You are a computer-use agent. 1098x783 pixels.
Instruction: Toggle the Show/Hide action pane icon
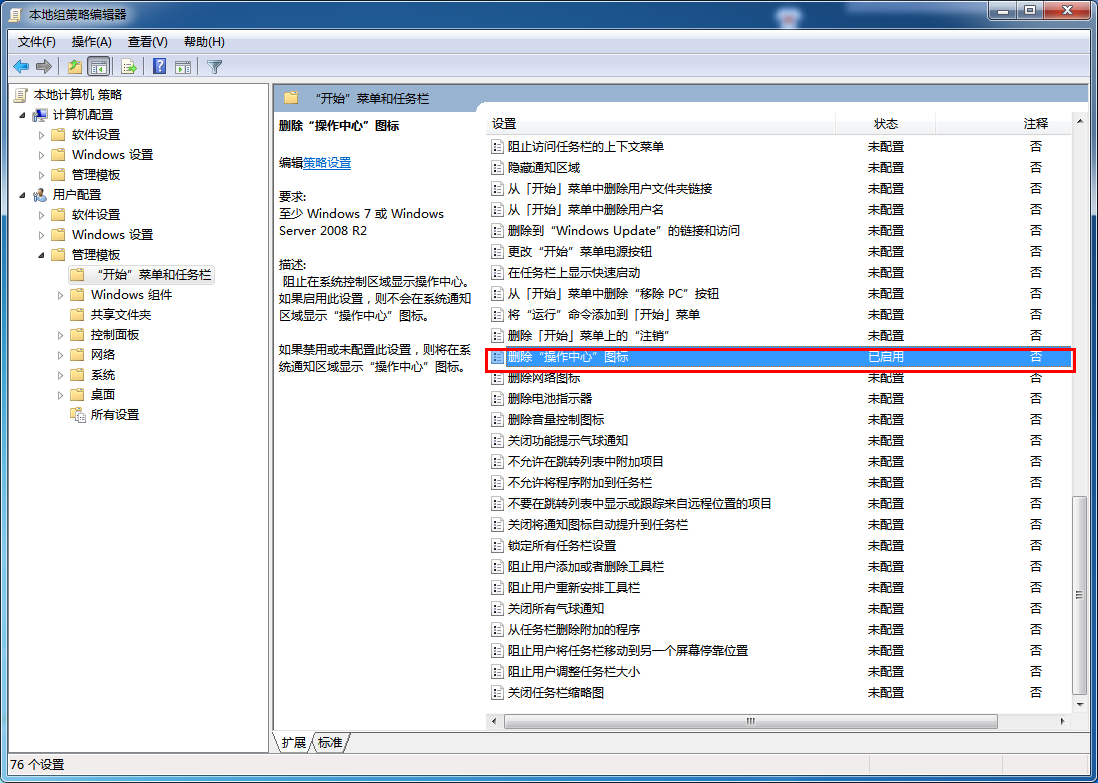(x=183, y=67)
